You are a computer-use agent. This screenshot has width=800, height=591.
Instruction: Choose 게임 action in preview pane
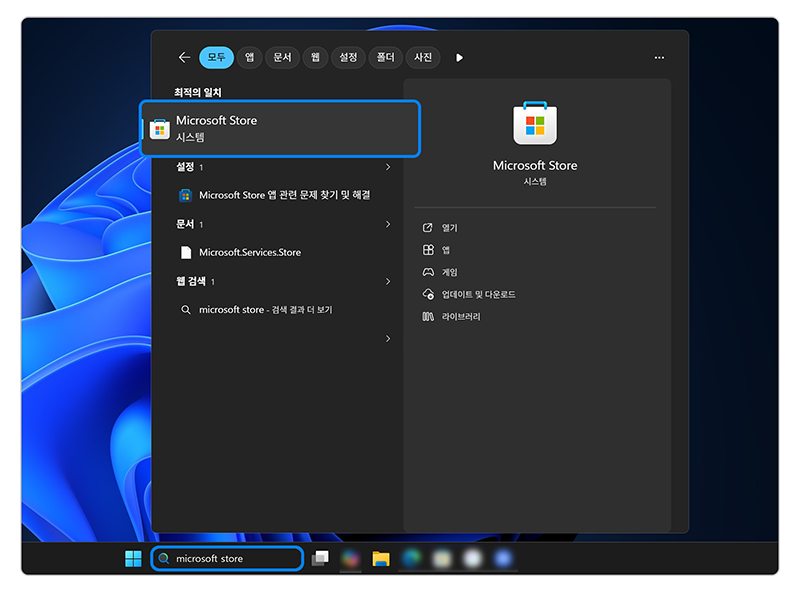[x=449, y=272]
